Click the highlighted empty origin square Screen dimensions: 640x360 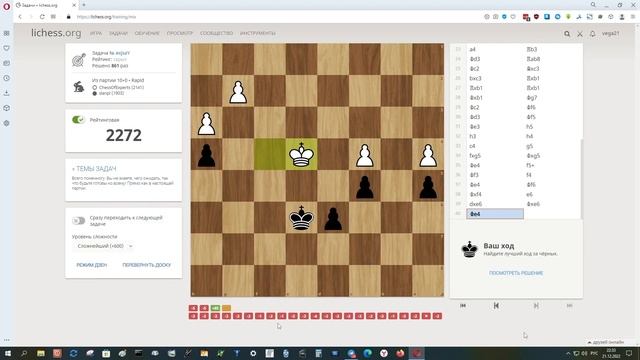point(270,155)
